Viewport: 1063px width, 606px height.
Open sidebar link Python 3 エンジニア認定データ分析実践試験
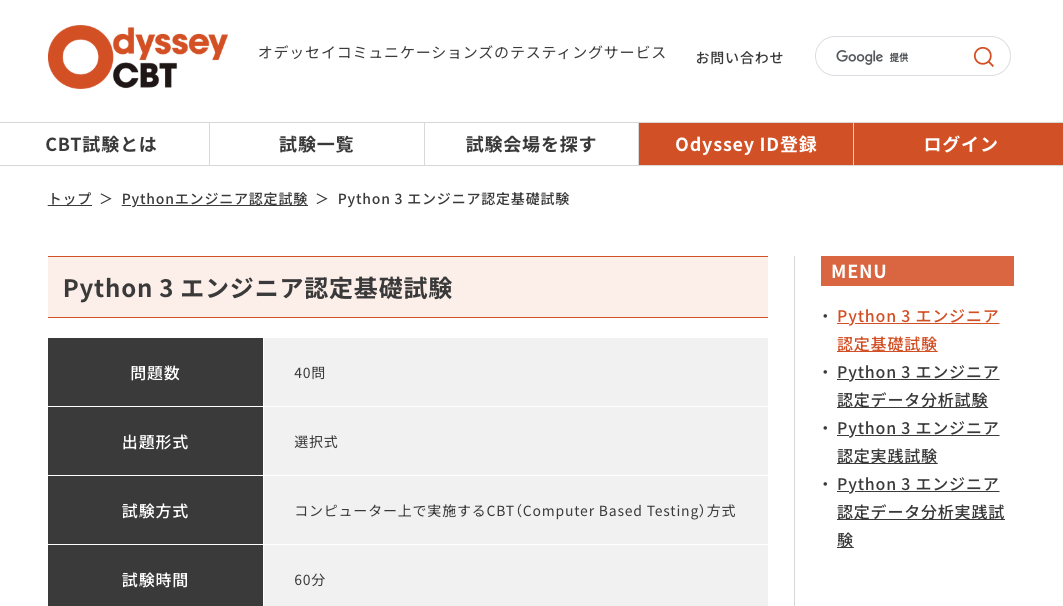point(920,512)
